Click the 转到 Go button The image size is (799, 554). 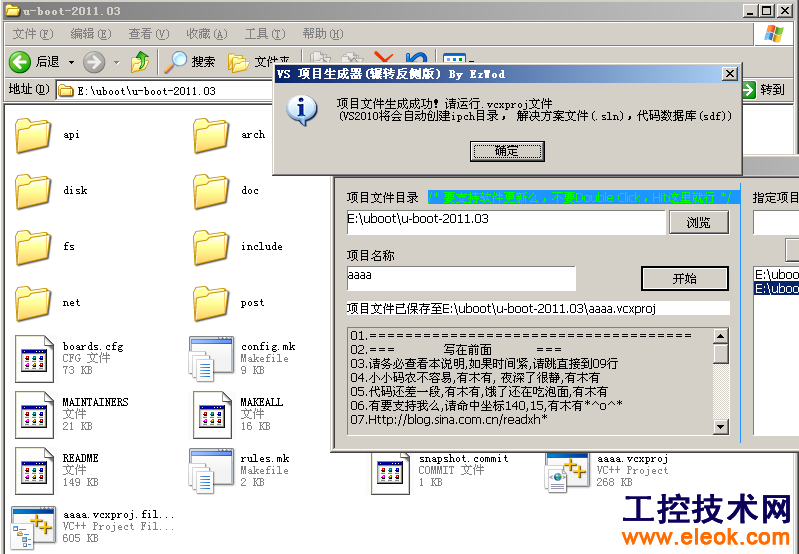click(x=763, y=90)
